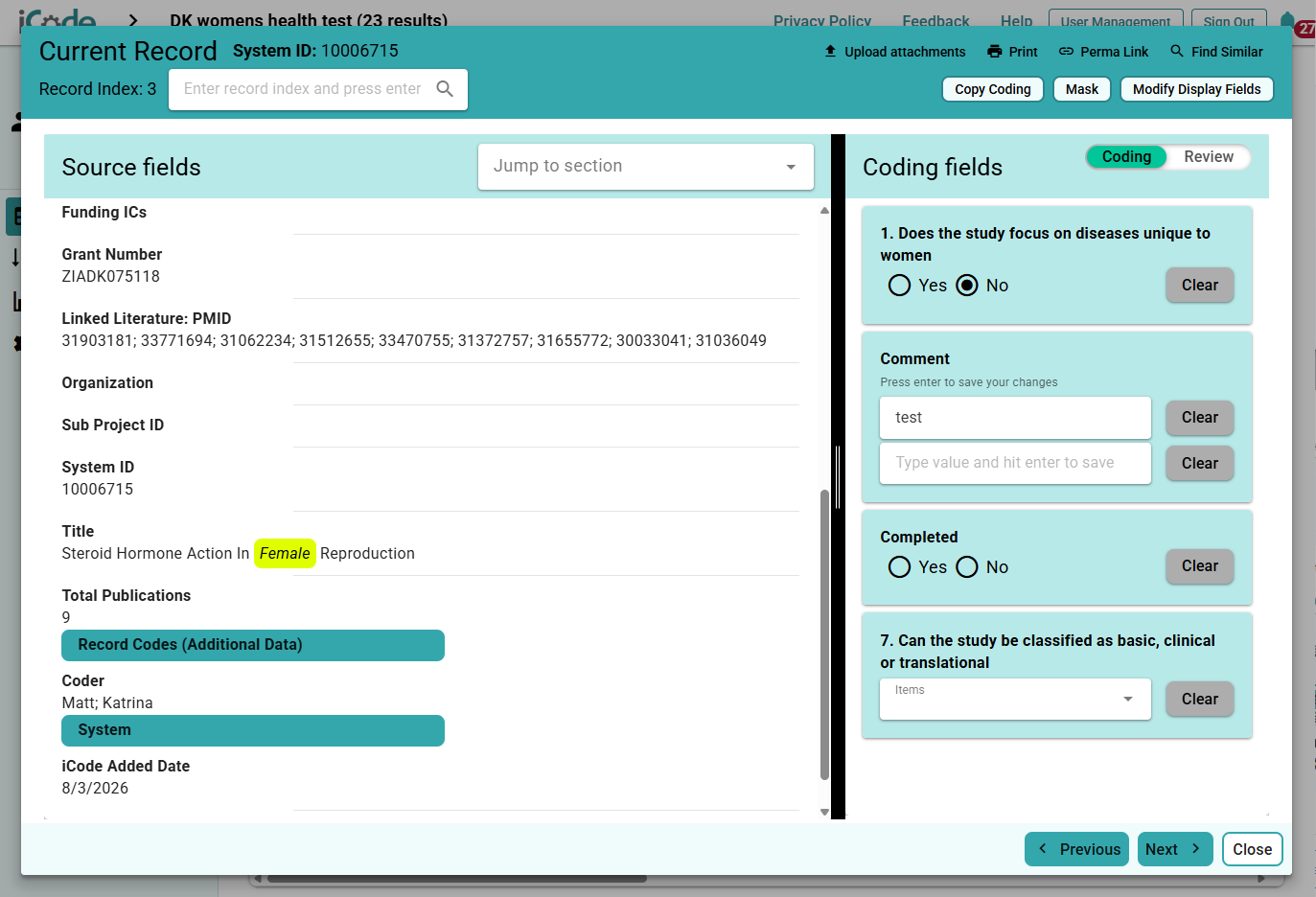Viewport: 1316px width, 897px height.
Task: Expand Record Codes (Additional Data) section
Action: [x=253, y=645]
